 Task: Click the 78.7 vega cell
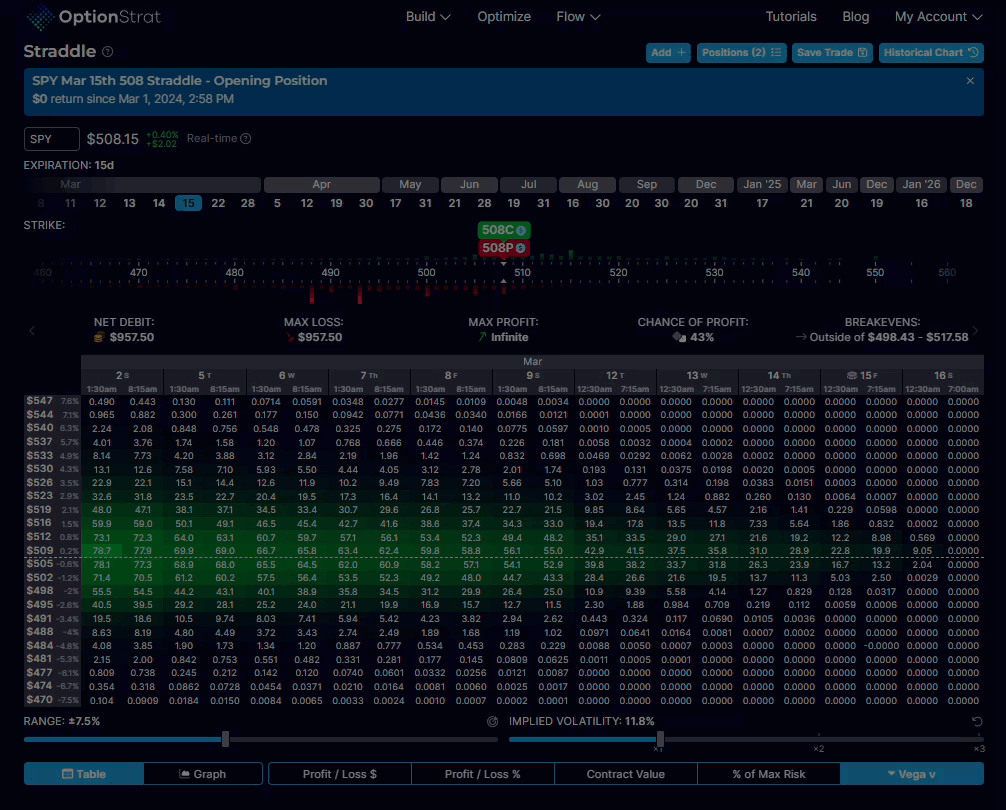tap(102, 551)
